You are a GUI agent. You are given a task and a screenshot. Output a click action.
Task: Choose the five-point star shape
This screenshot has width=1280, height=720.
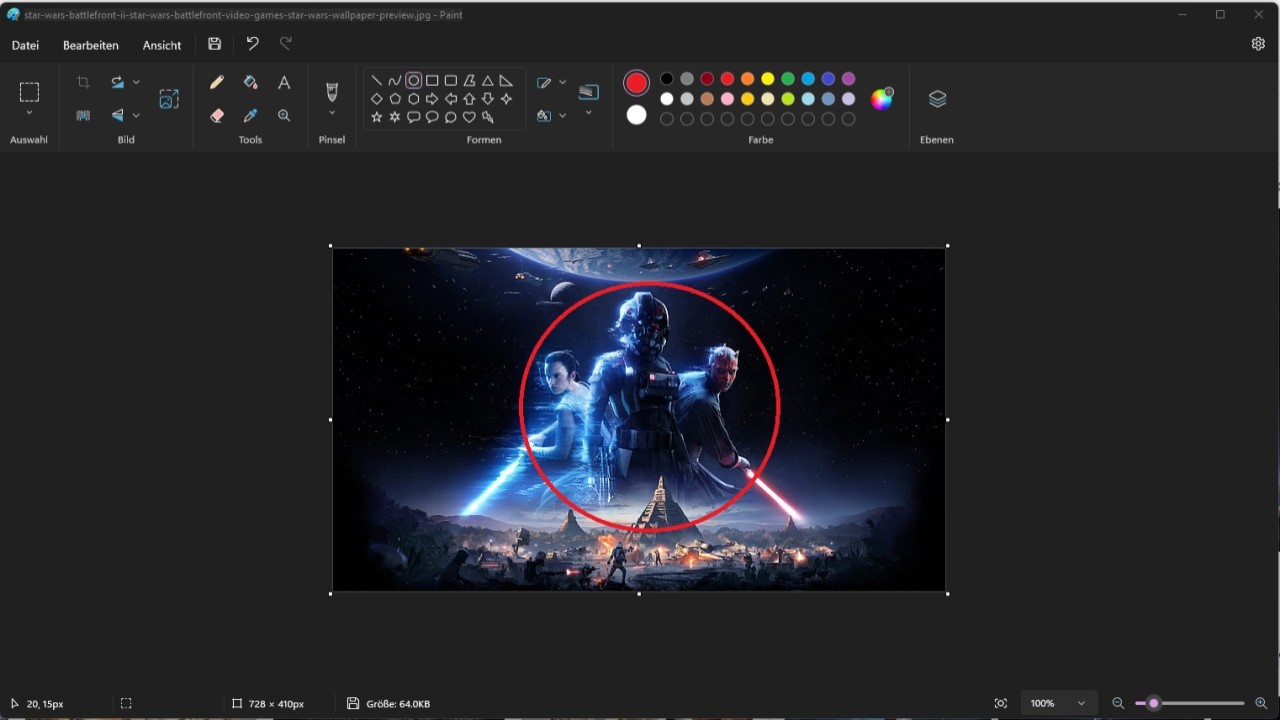click(376, 117)
